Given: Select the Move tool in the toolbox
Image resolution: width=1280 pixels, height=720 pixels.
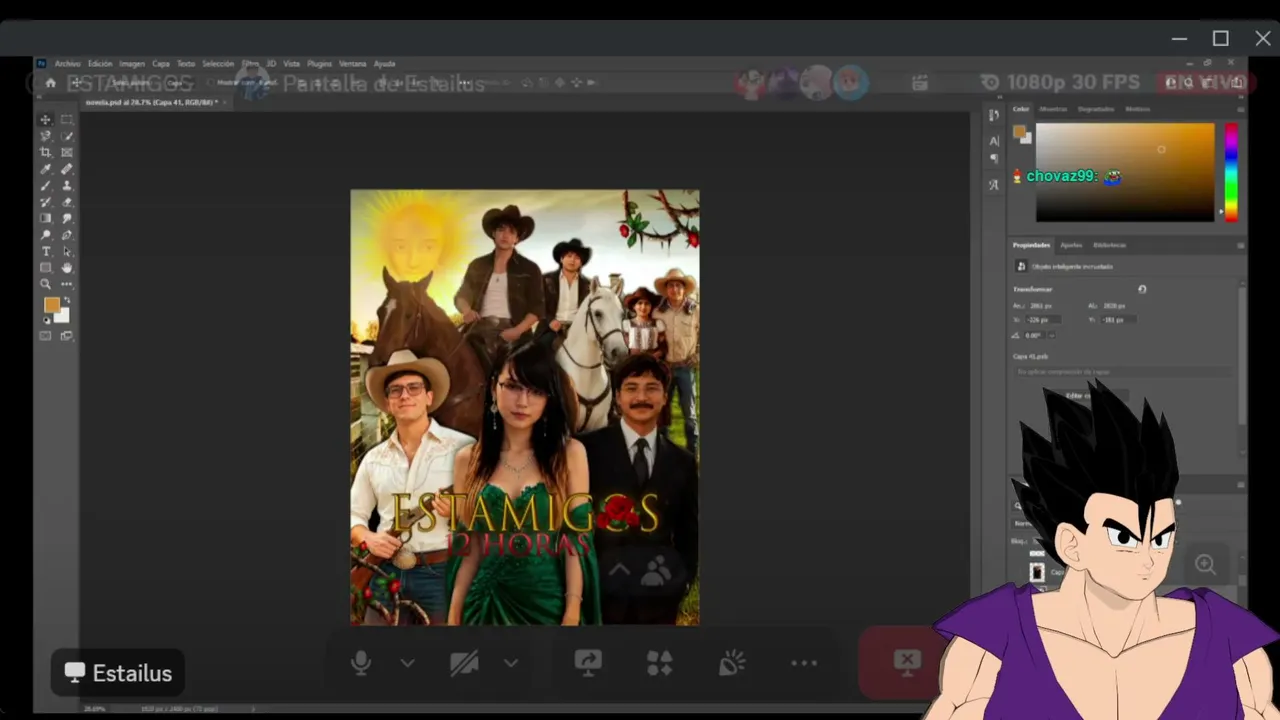Looking at the screenshot, I should [45, 120].
